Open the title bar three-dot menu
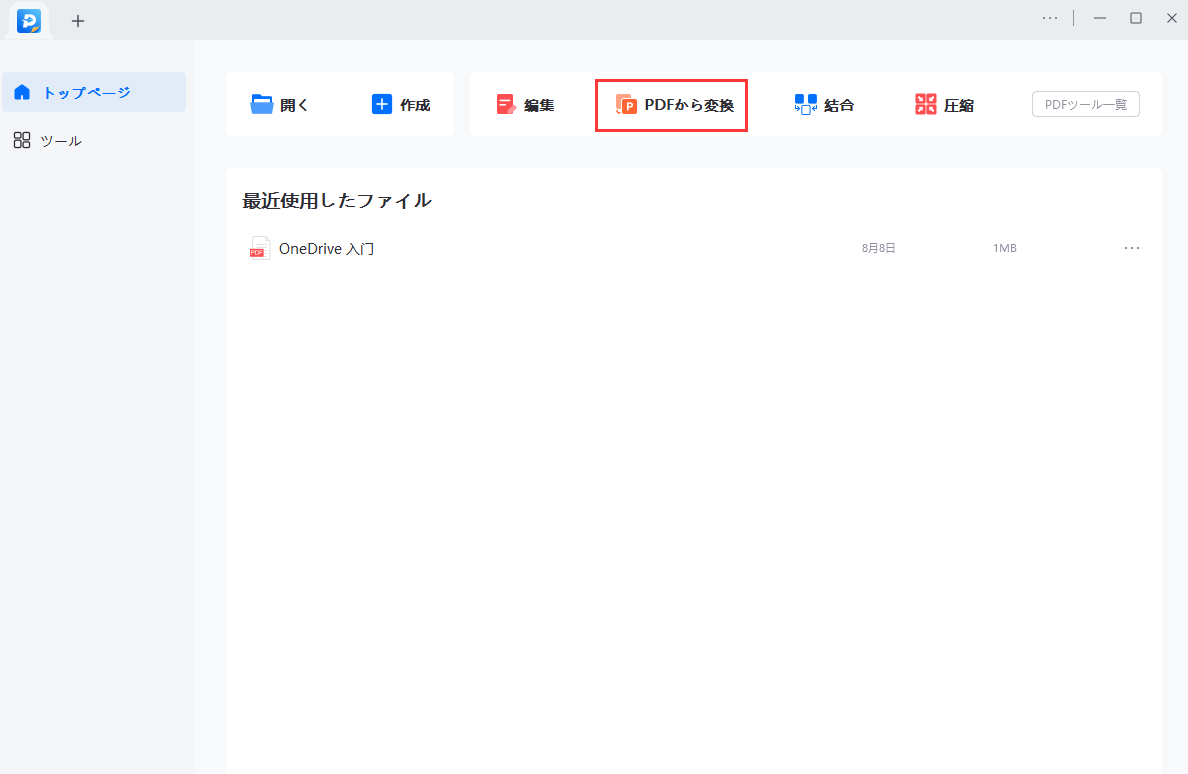This screenshot has width=1188, height=774. tap(1050, 18)
